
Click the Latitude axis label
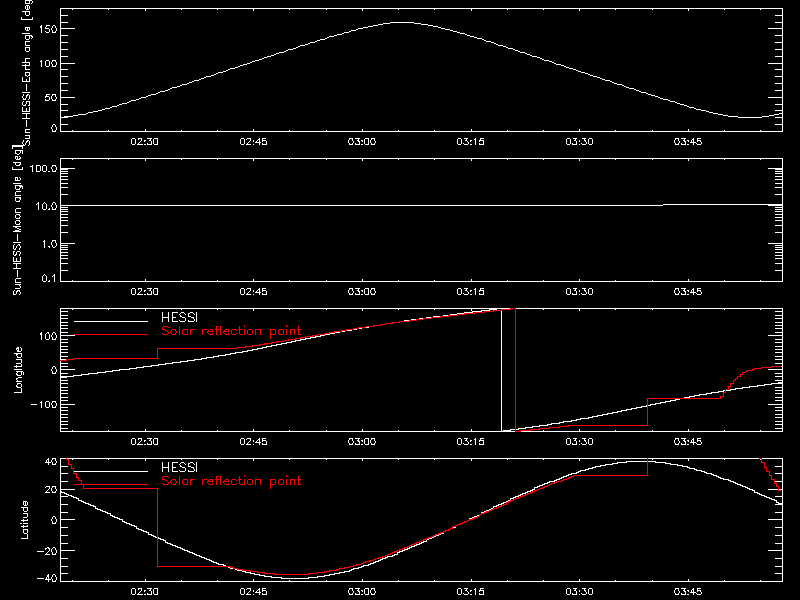[24, 519]
